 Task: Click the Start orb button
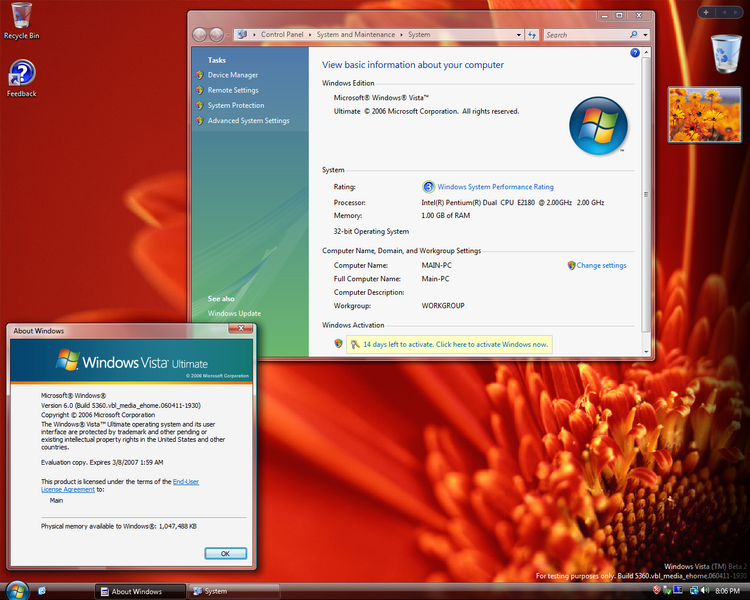(x=16, y=591)
